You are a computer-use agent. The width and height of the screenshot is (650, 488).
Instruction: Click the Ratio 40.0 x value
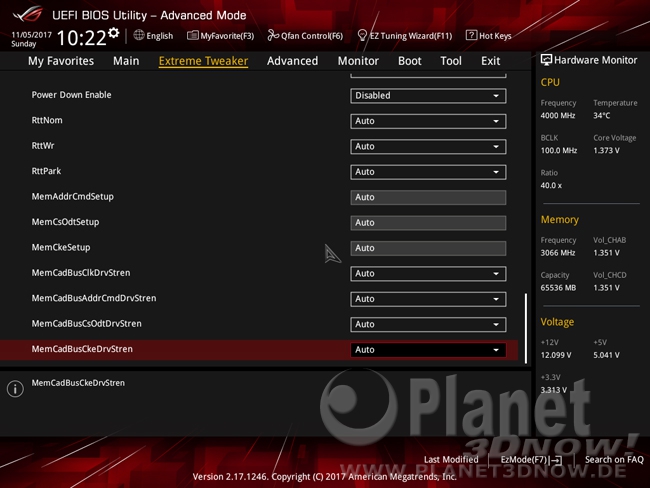tap(551, 185)
